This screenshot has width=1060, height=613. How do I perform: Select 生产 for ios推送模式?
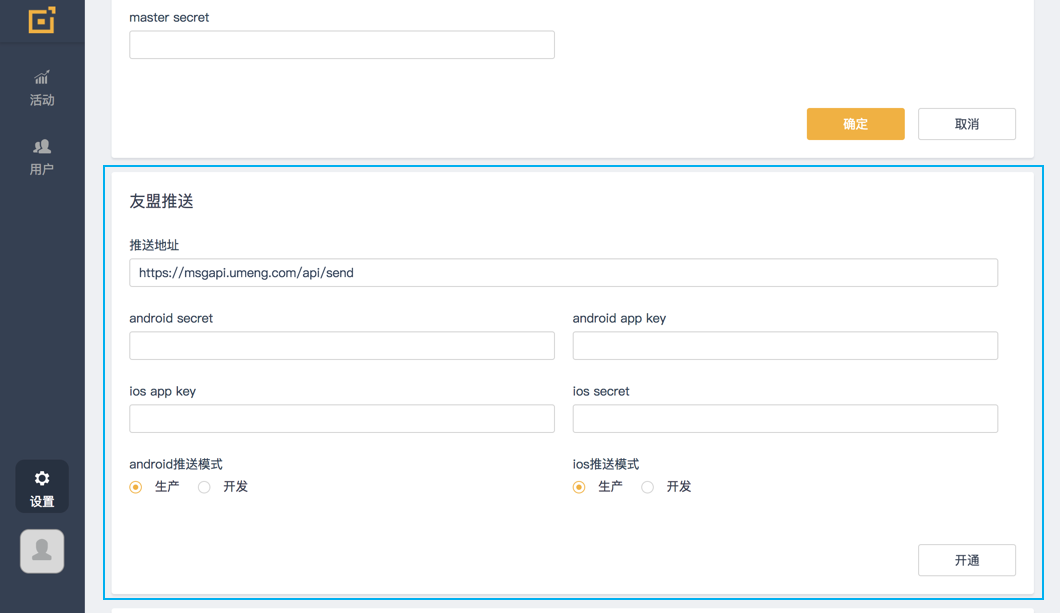[579, 487]
